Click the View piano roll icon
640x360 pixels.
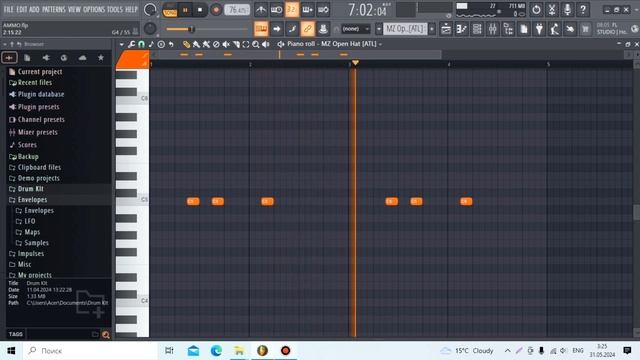click(462, 29)
